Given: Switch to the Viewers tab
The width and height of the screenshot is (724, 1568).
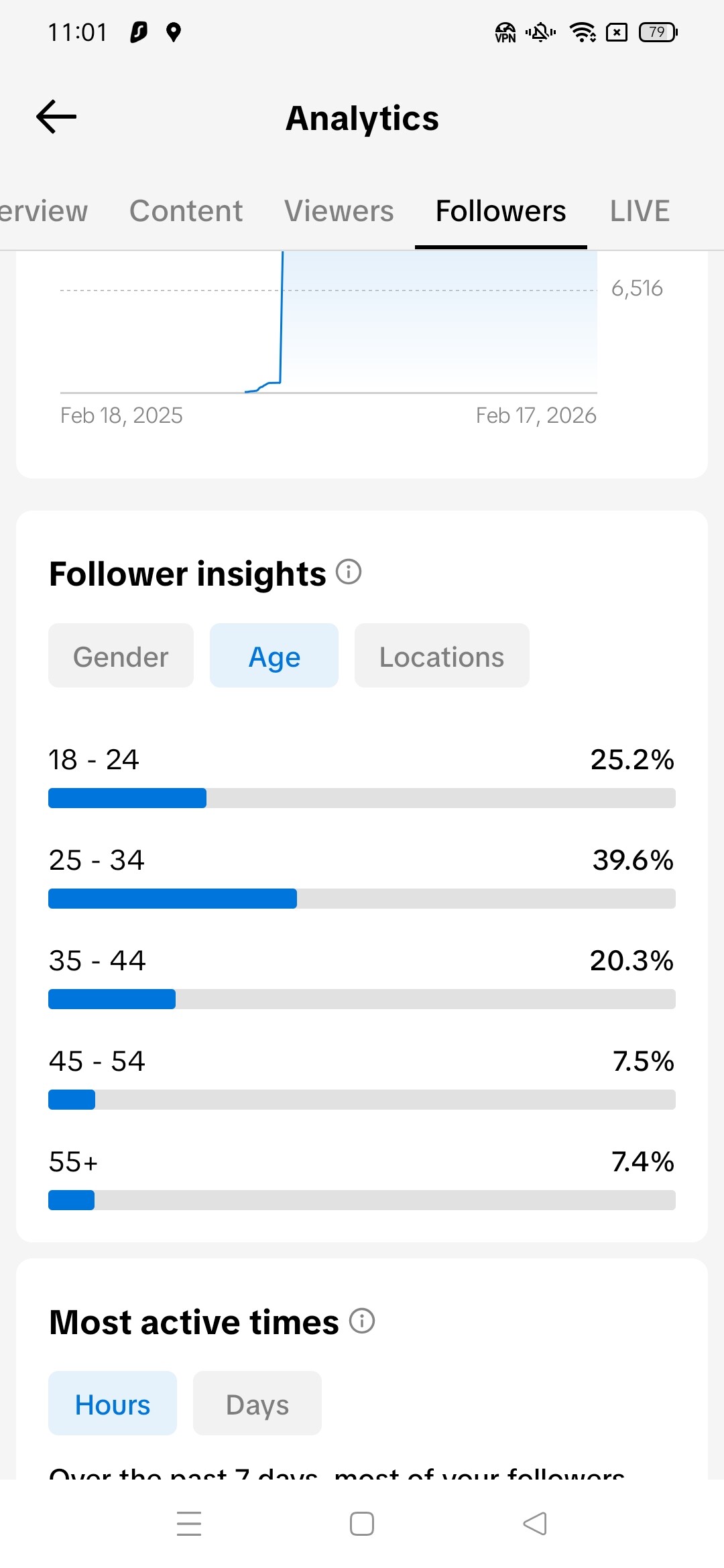Looking at the screenshot, I should point(339,211).
